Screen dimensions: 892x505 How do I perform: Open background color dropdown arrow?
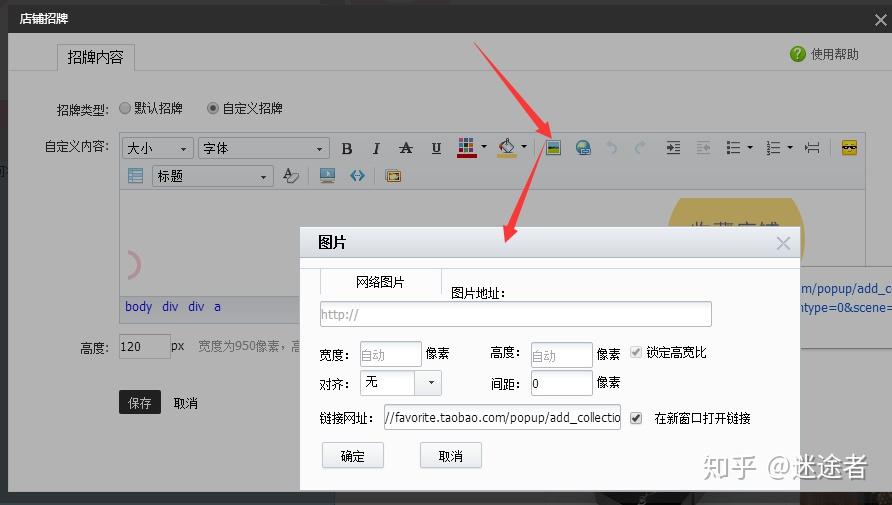524,147
